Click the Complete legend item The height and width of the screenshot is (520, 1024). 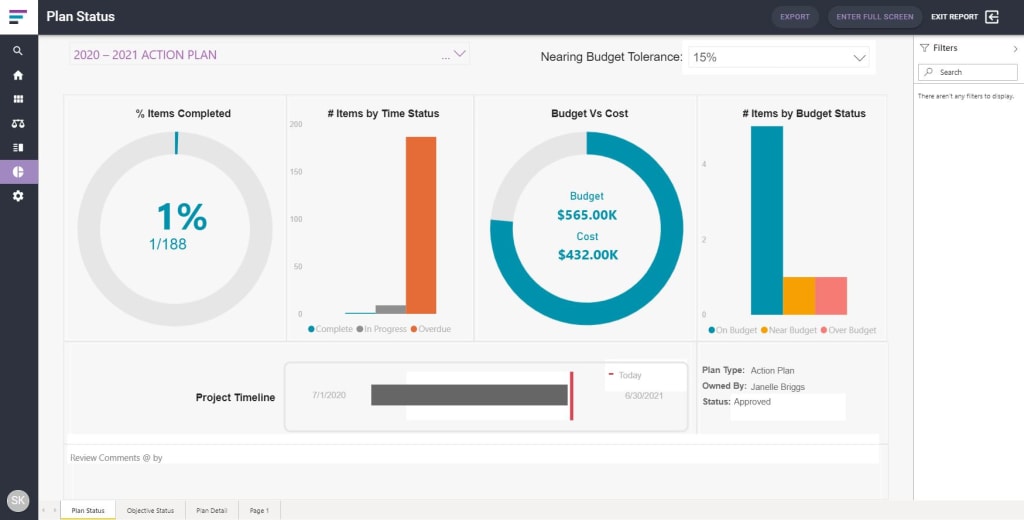pos(330,329)
